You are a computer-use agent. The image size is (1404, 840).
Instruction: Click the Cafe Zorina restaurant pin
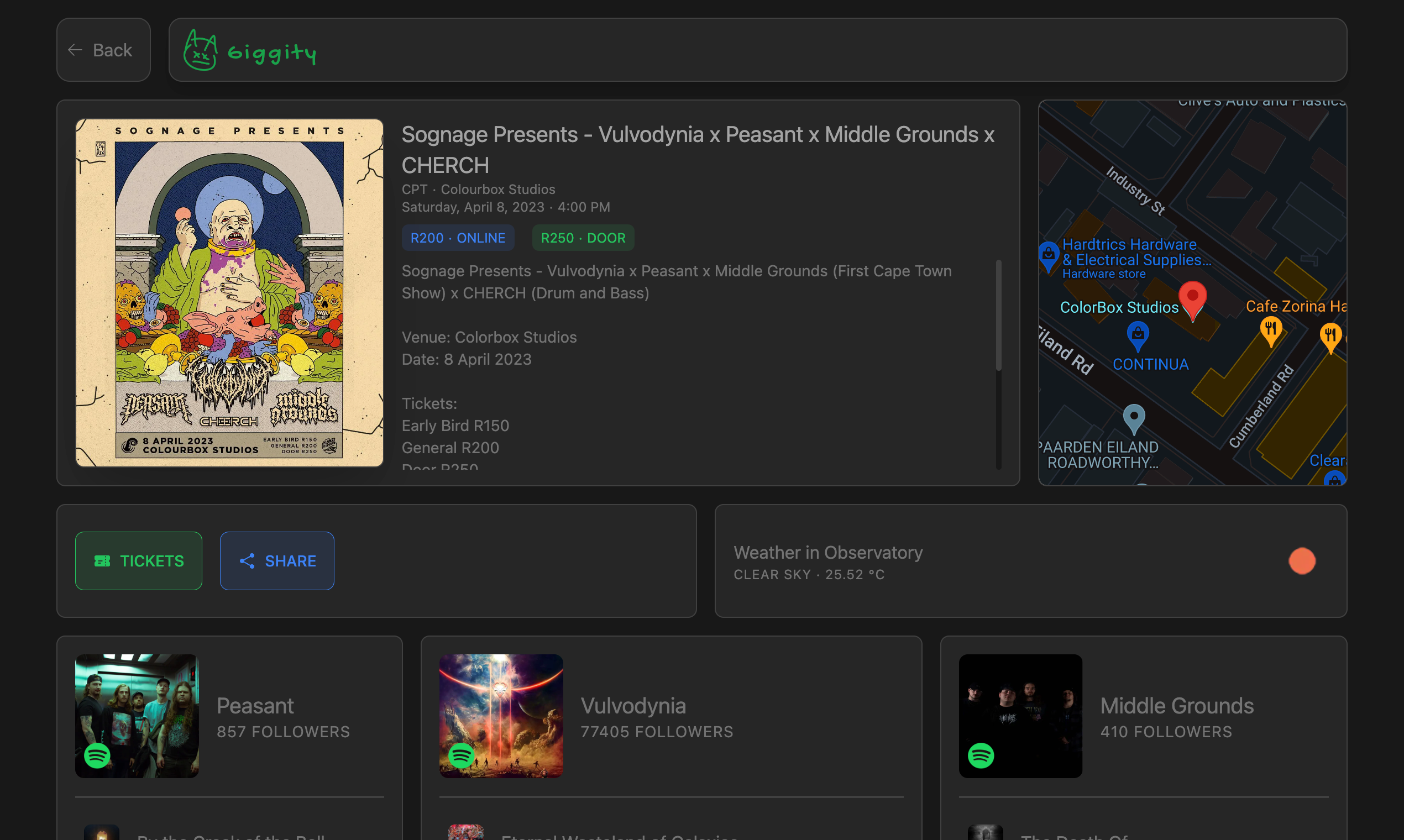[1271, 332]
